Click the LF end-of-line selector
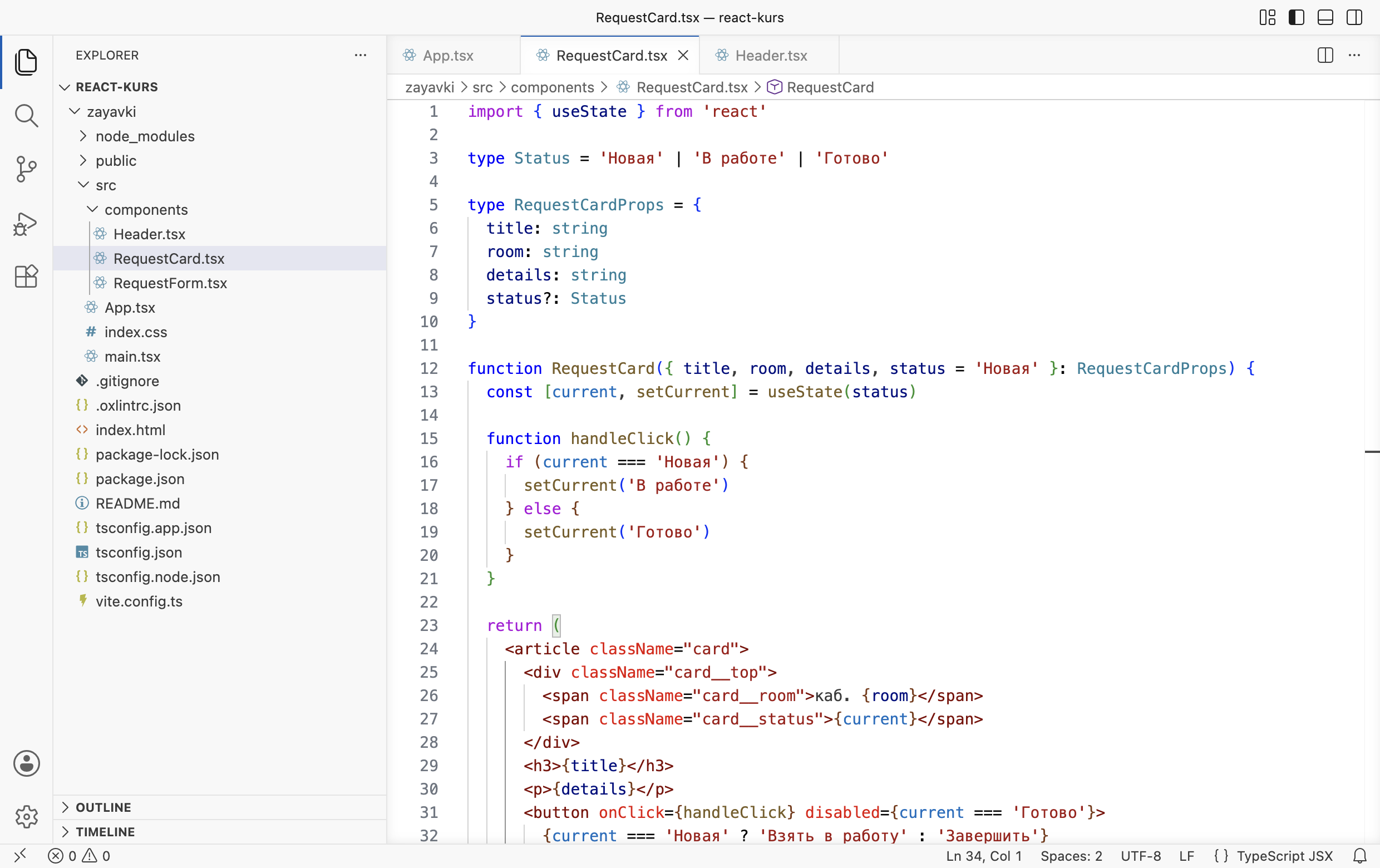Viewport: 1380px width, 868px height. [x=1187, y=856]
